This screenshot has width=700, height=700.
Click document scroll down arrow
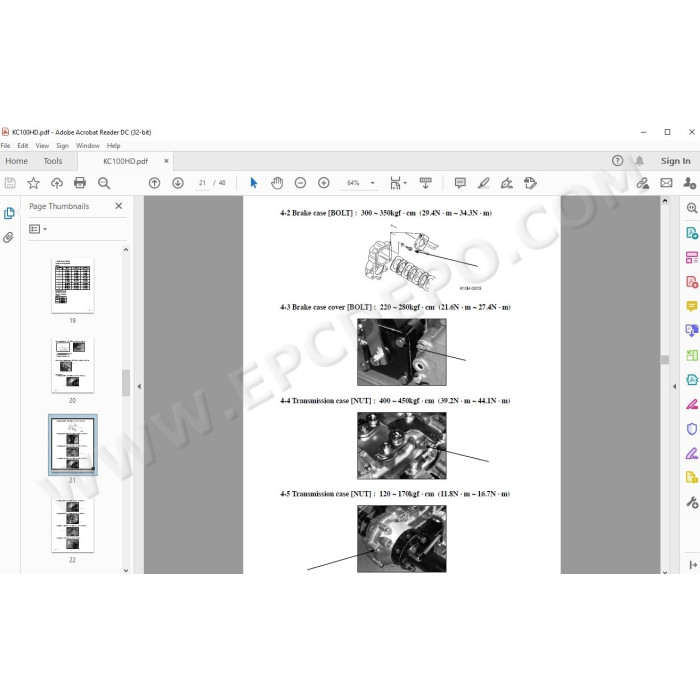tap(665, 572)
